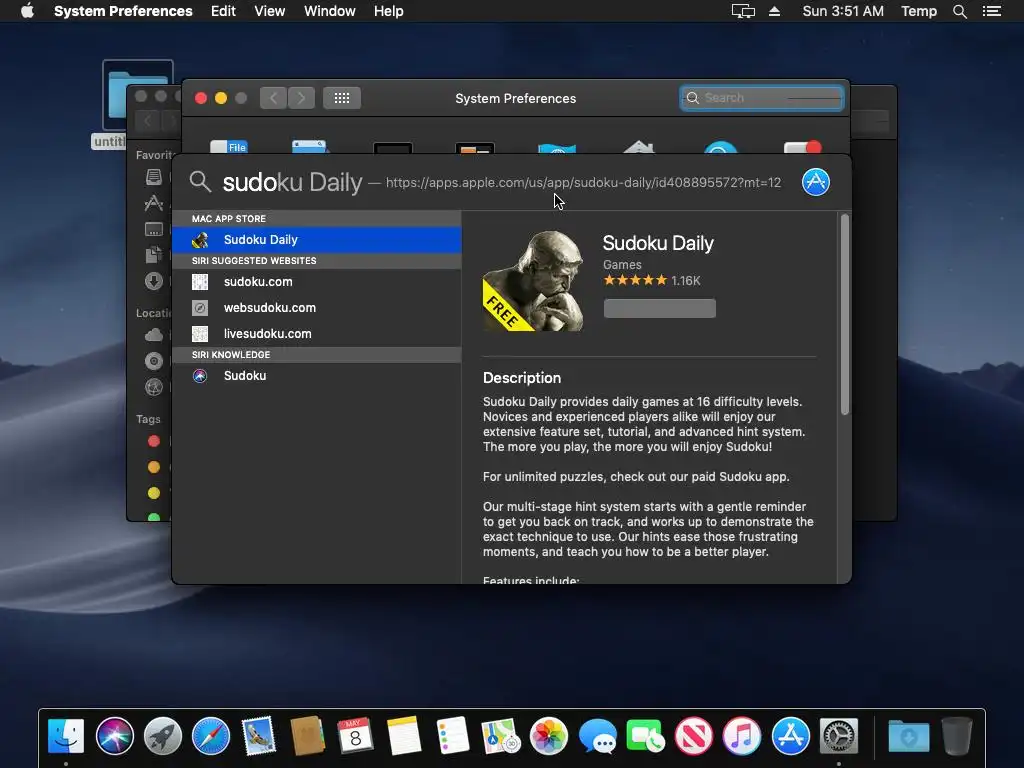Open Music (iTunes) from the Dock
The width and height of the screenshot is (1024, 768).
(742, 735)
